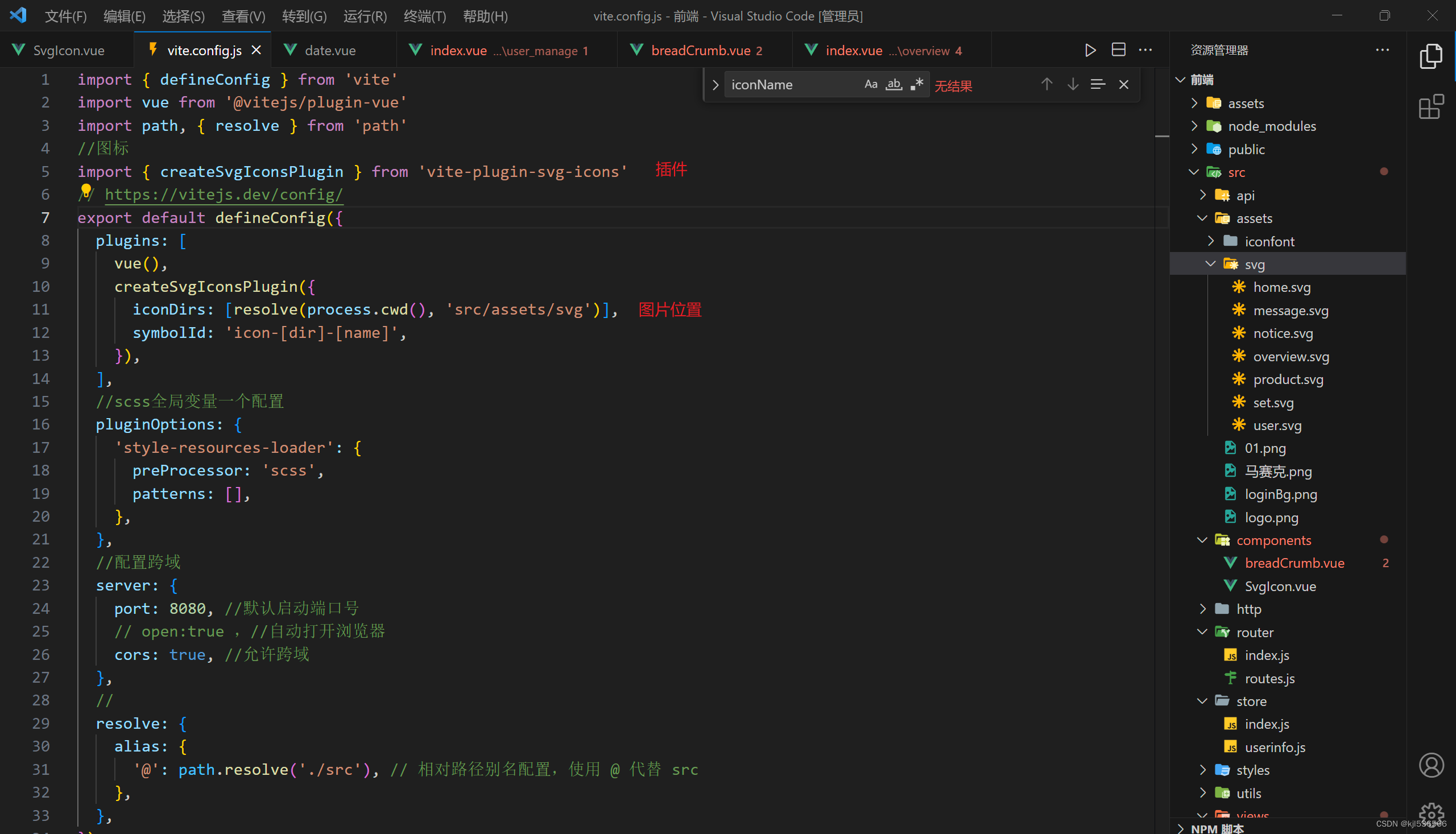Open routes.js under router
1456x834 pixels.
1288,678
